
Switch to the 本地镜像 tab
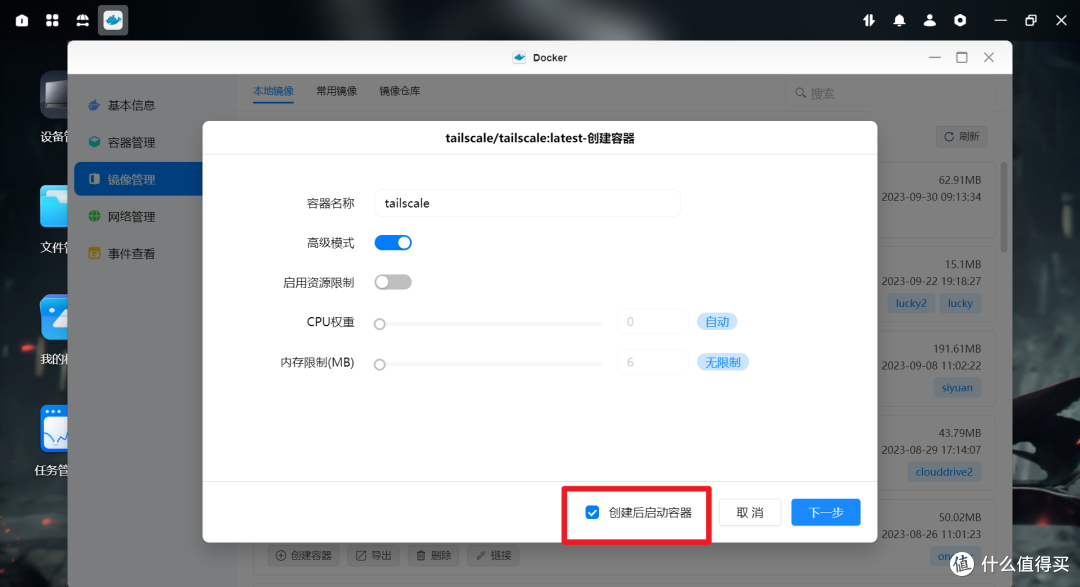tap(273, 91)
